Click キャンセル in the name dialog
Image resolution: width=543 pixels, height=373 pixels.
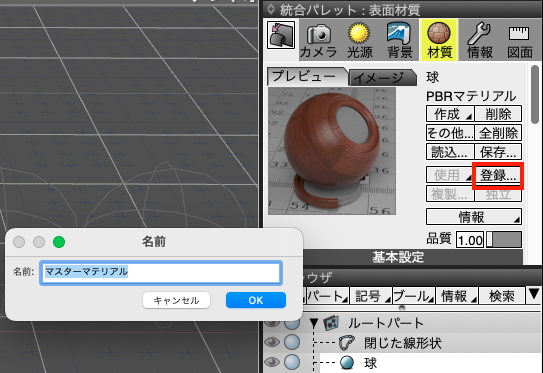176,300
